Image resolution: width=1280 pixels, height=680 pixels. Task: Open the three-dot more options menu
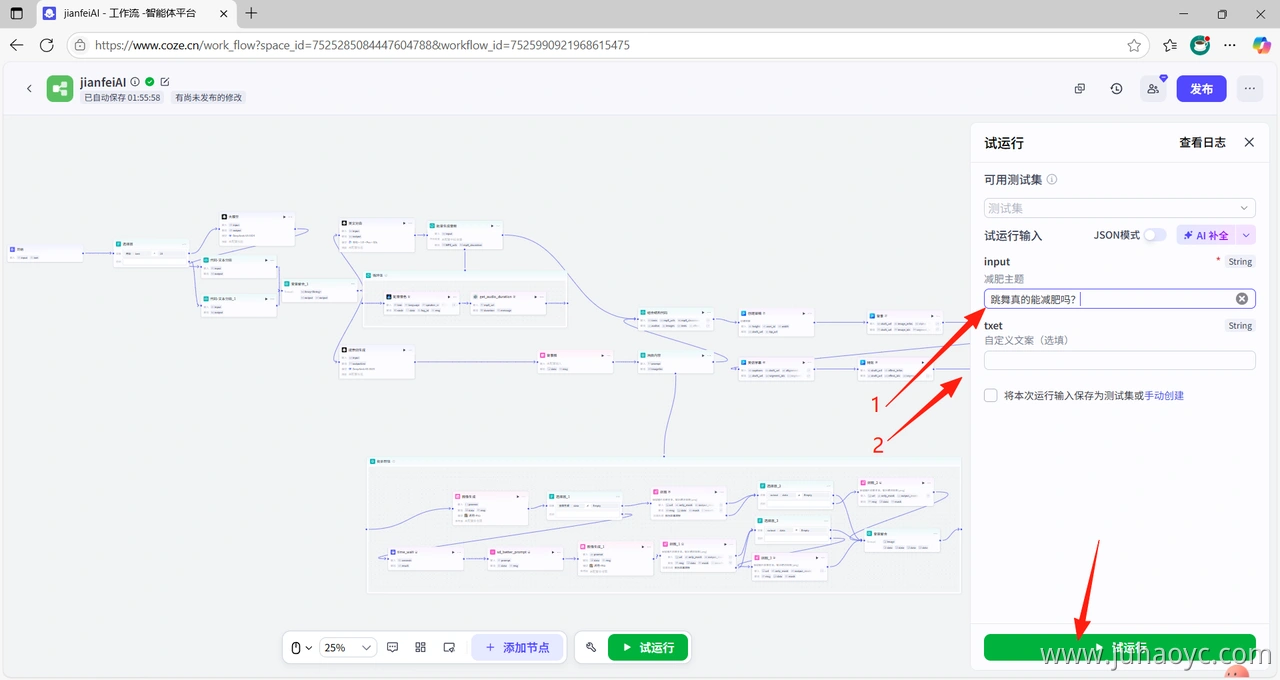1249,88
